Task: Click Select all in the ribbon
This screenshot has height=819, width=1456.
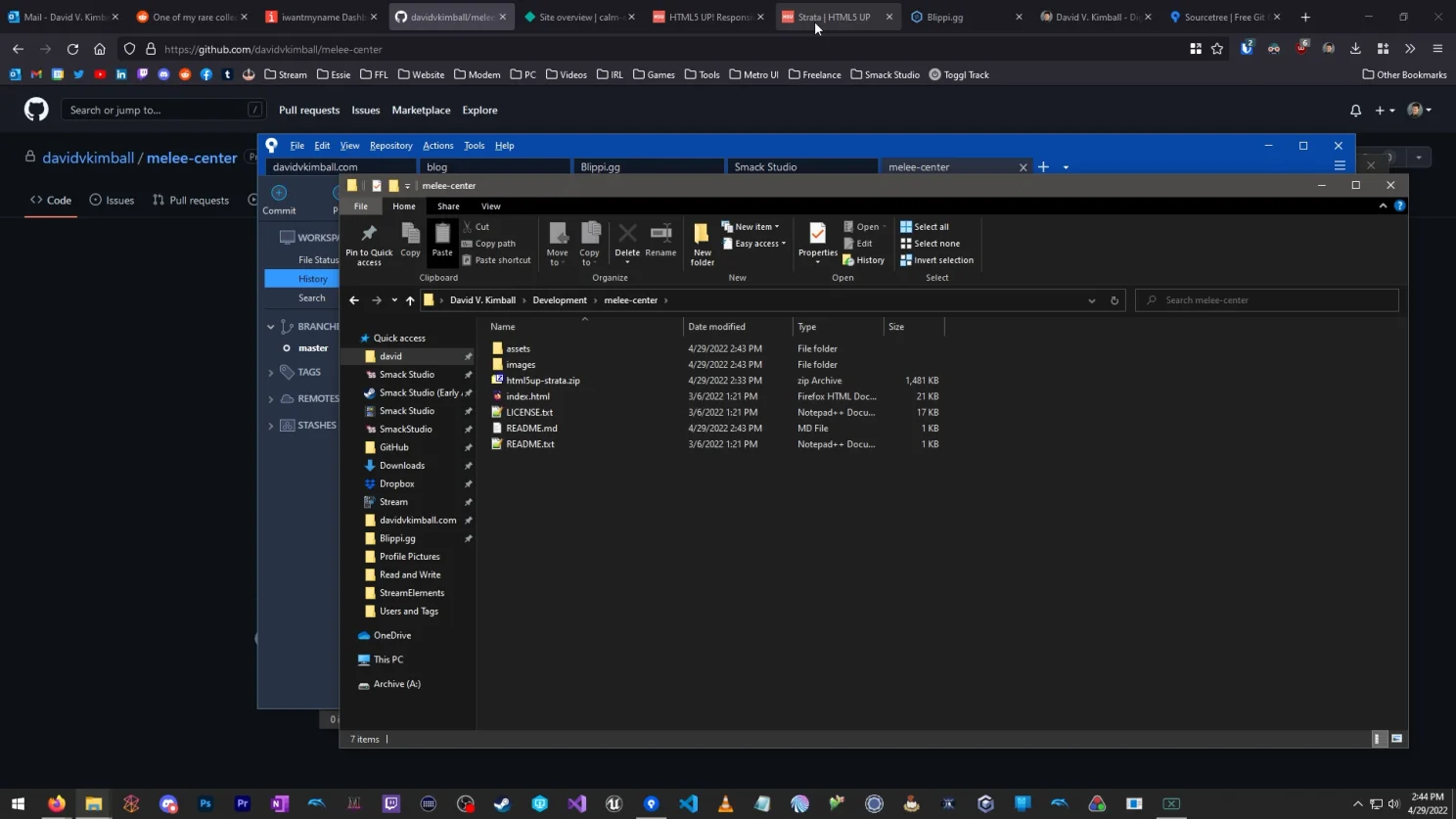Action: click(x=927, y=226)
